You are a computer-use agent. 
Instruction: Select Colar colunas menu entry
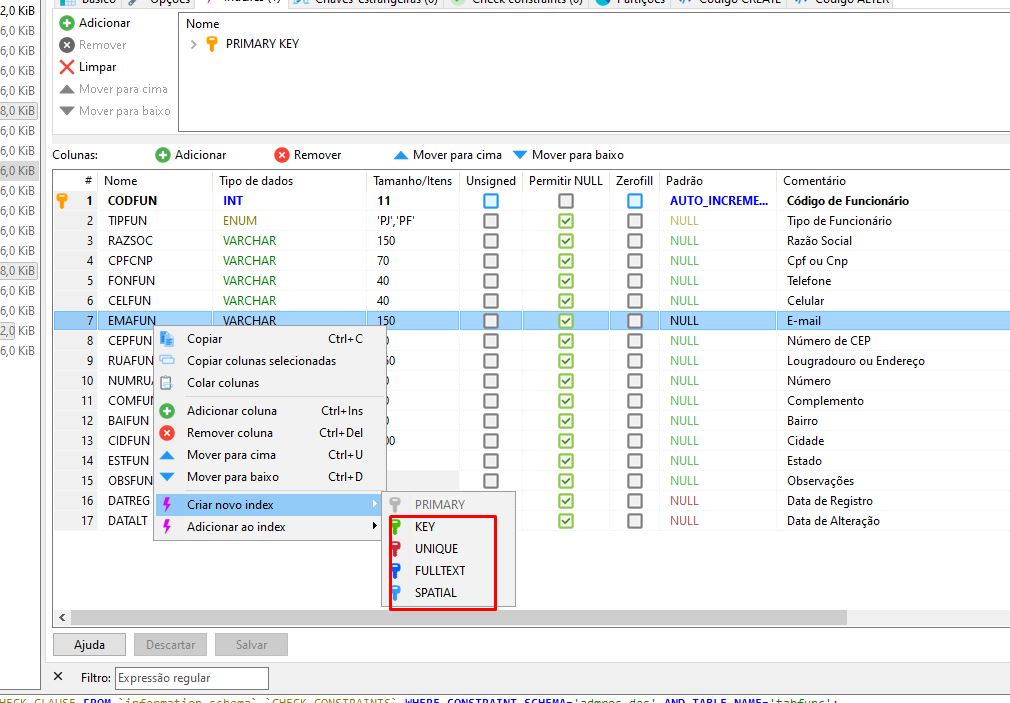pos(223,383)
